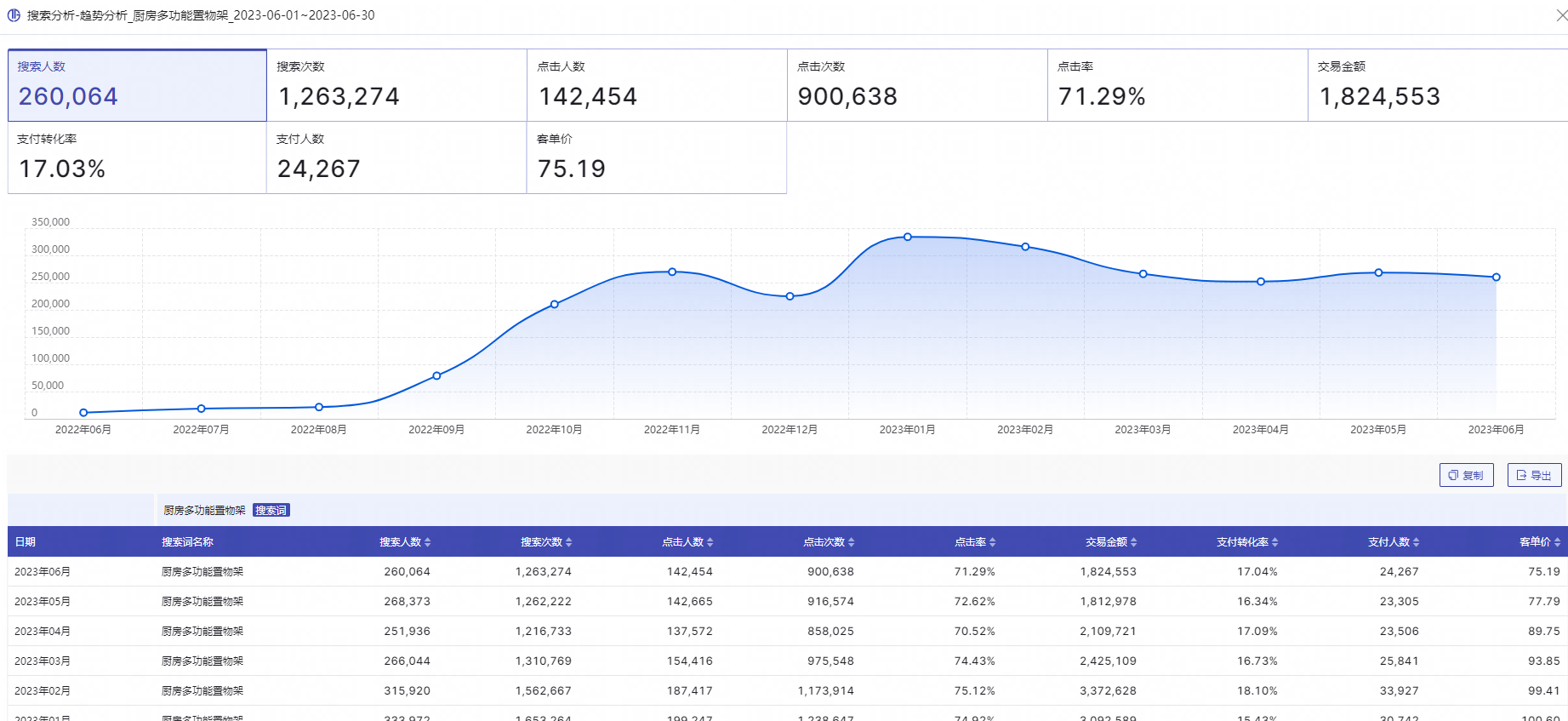Sort by 支付转化率 using its arrows
The height and width of the screenshot is (721, 1568).
tap(1275, 542)
